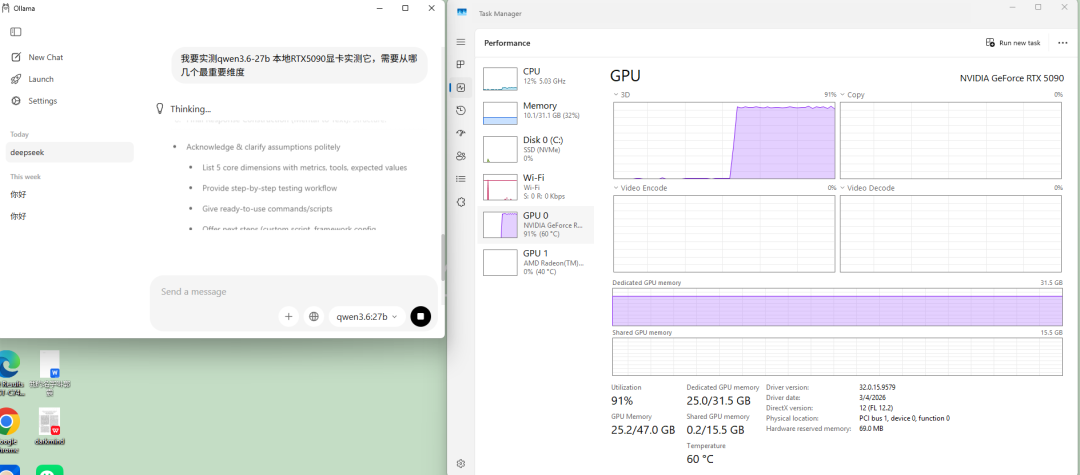Open the Copy graph engine dropdown
This screenshot has height=475, width=1080.
tap(853, 94)
